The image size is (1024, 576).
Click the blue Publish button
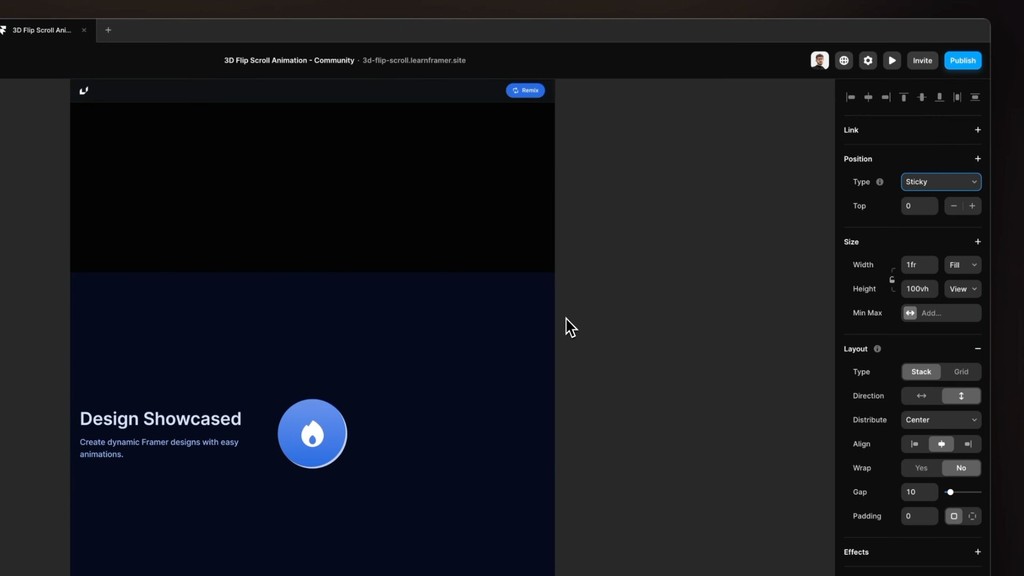pyautogui.click(x=962, y=60)
